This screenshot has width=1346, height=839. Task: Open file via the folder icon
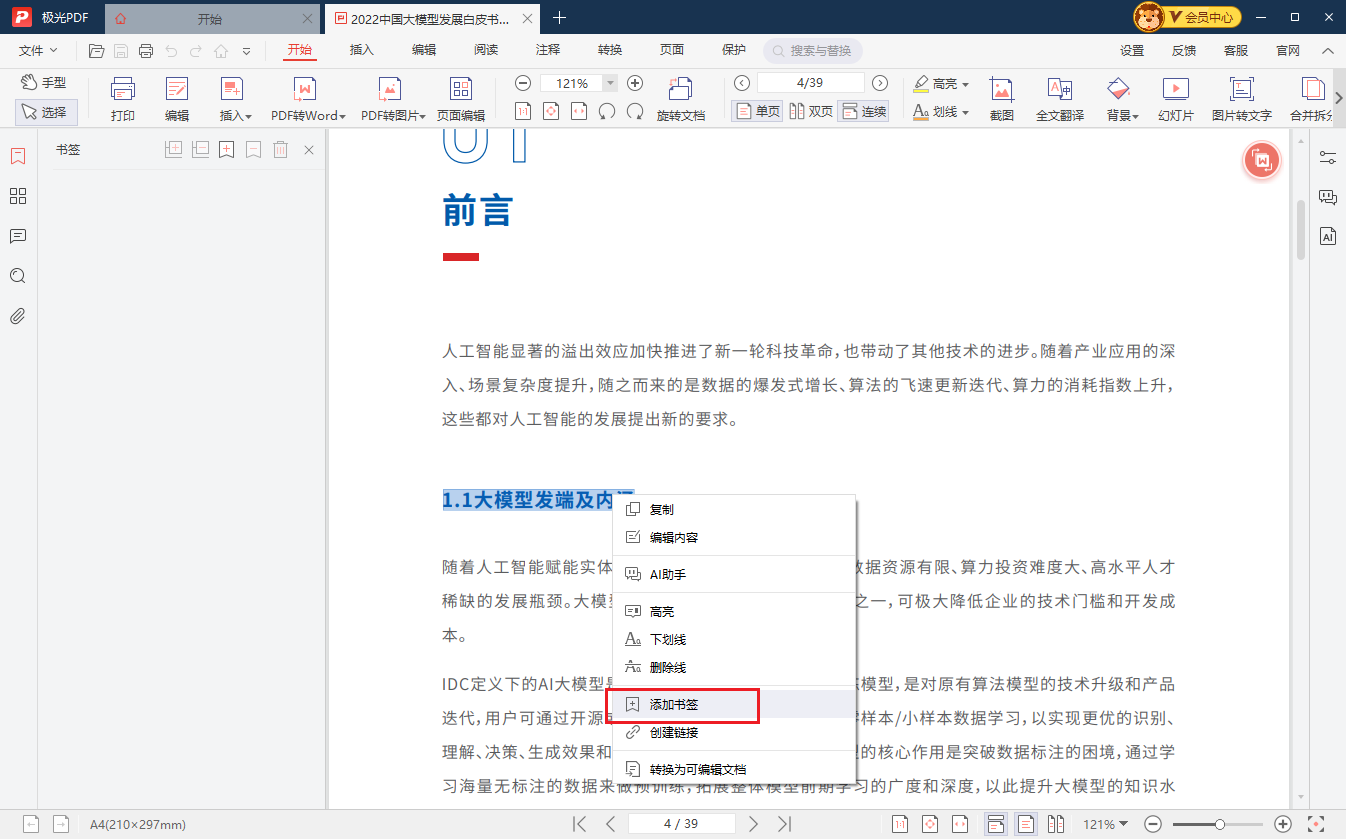pyautogui.click(x=96, y=51)
